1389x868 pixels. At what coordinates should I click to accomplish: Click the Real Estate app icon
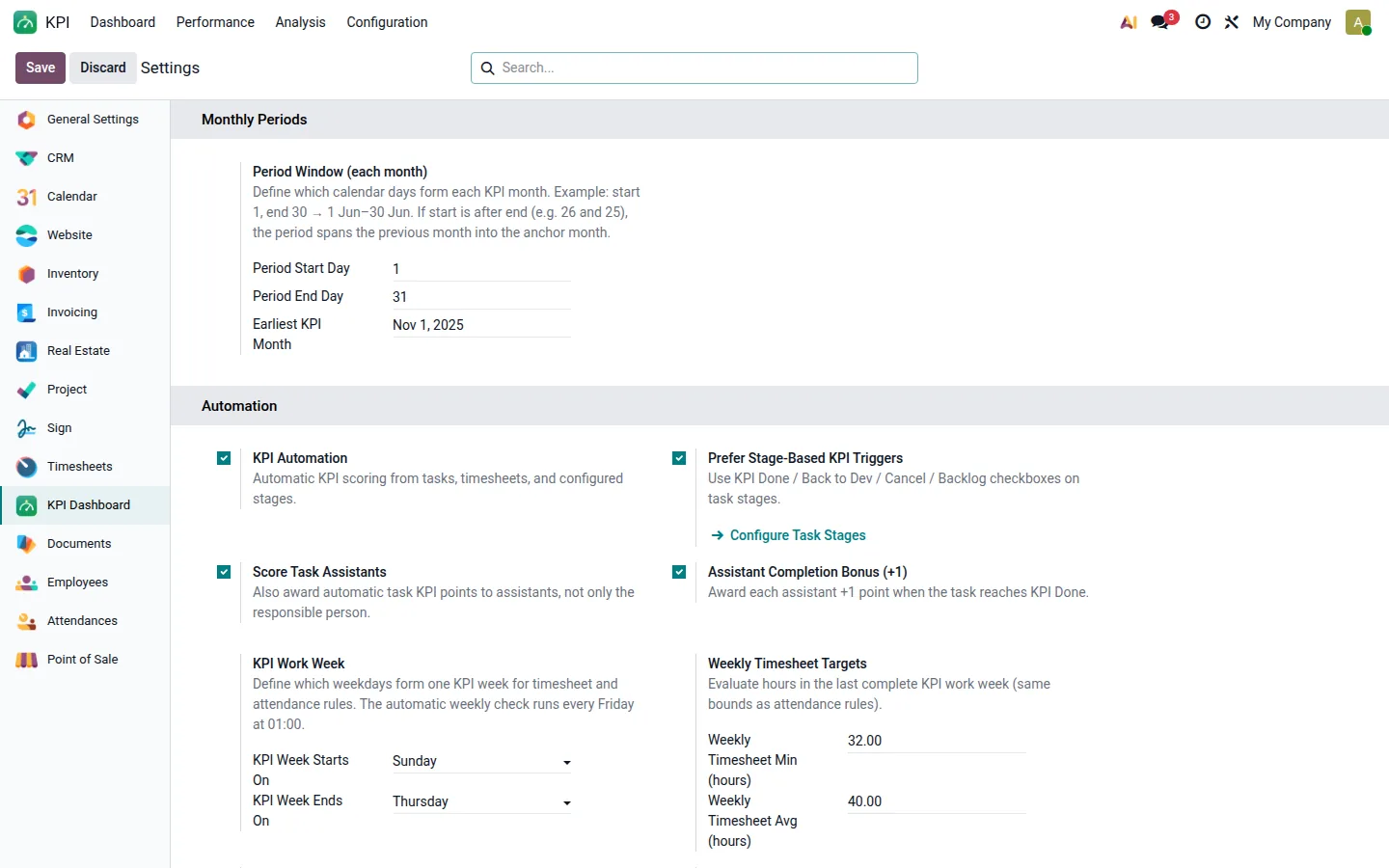[x=27, y=351]
